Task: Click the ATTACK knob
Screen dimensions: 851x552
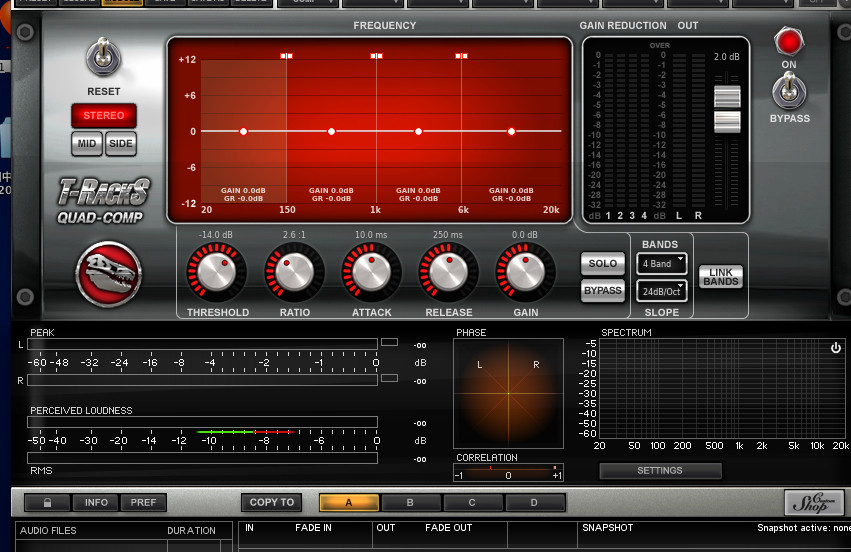Action: tap(371, 272)
